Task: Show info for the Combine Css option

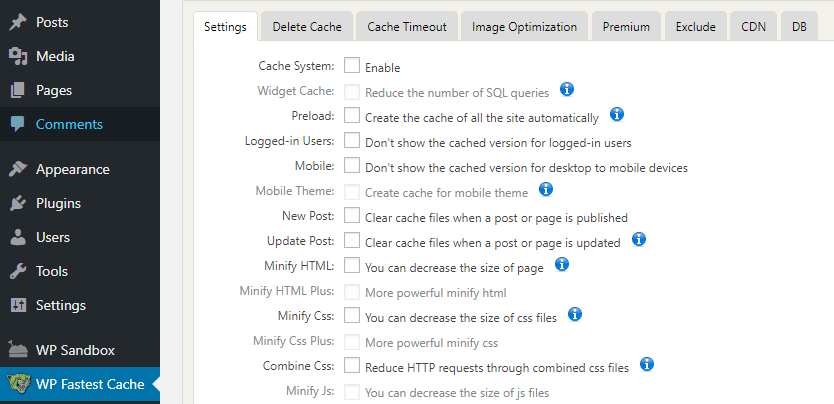Action: point(647,364)
